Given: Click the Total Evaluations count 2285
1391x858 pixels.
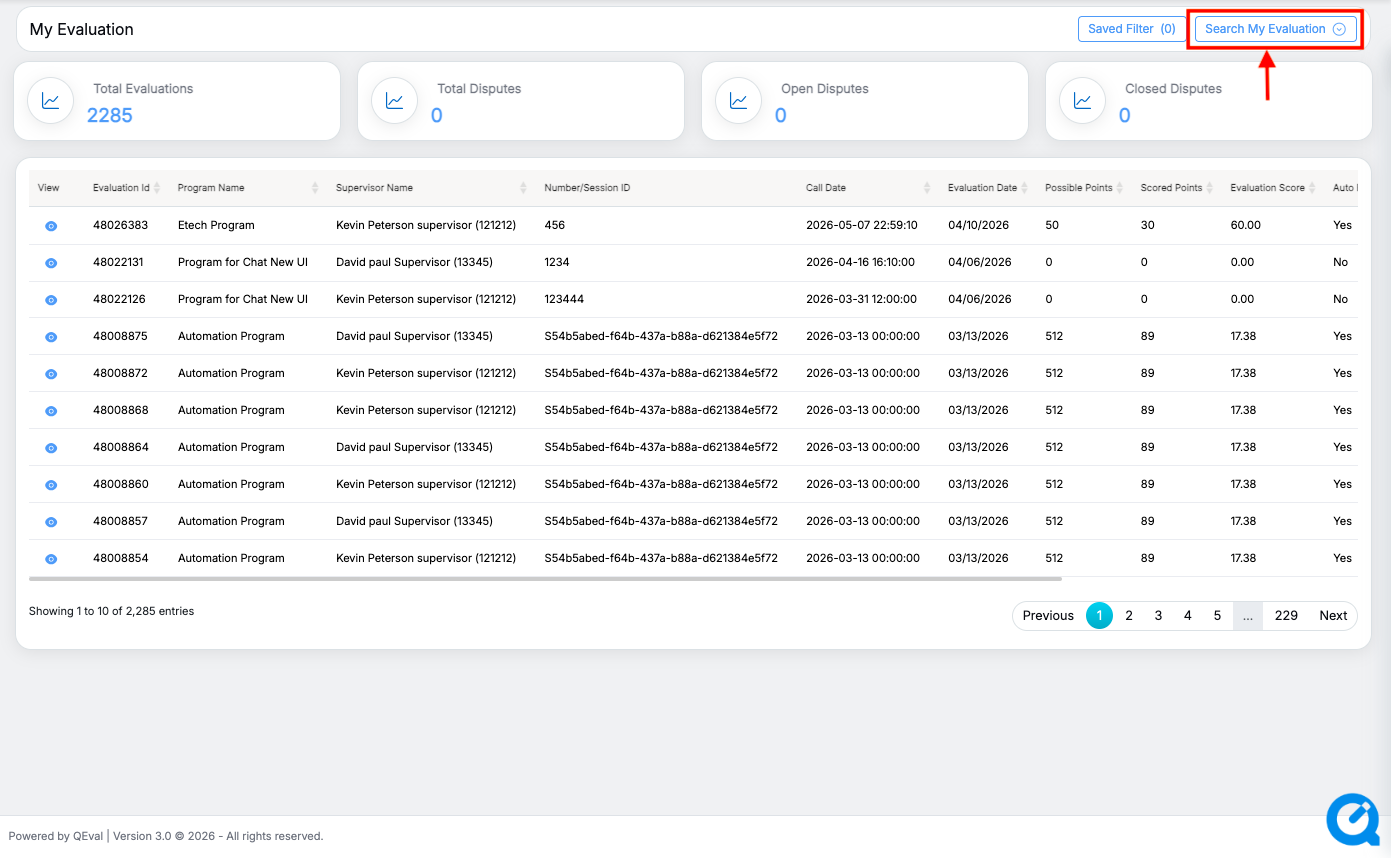Looking at the screenshot, I should [110, 116].
